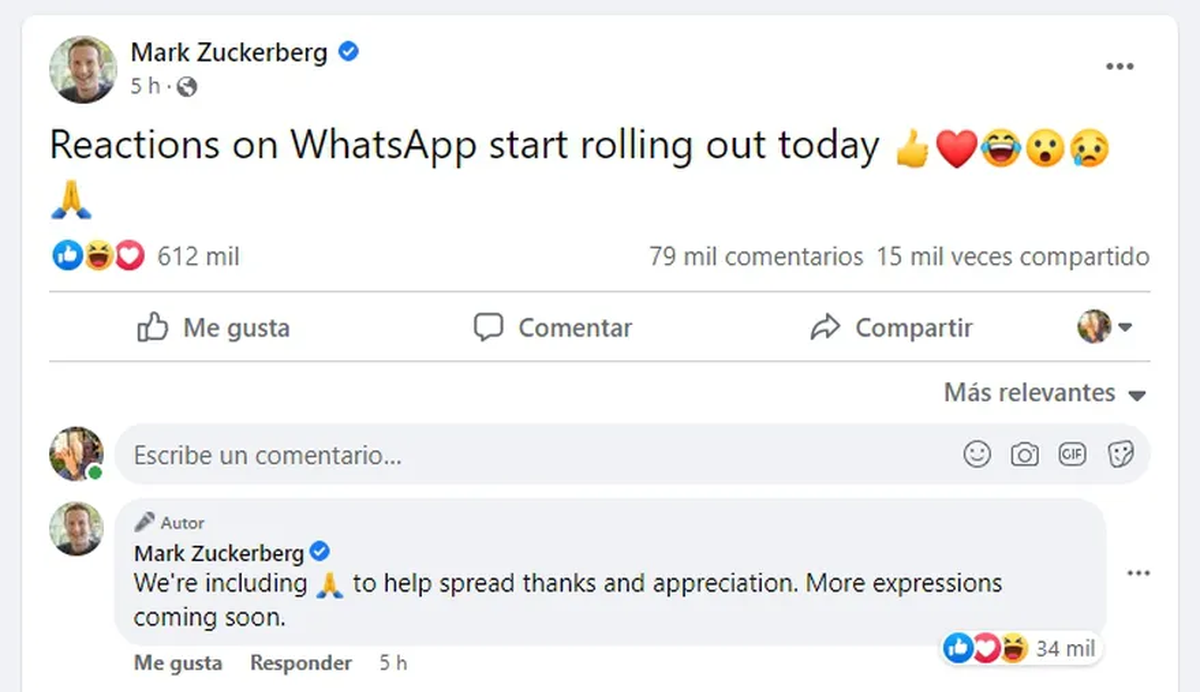Click the emoji icon in comment box
This screenshot has height=692, width=1200.
[x=976, y=455]
